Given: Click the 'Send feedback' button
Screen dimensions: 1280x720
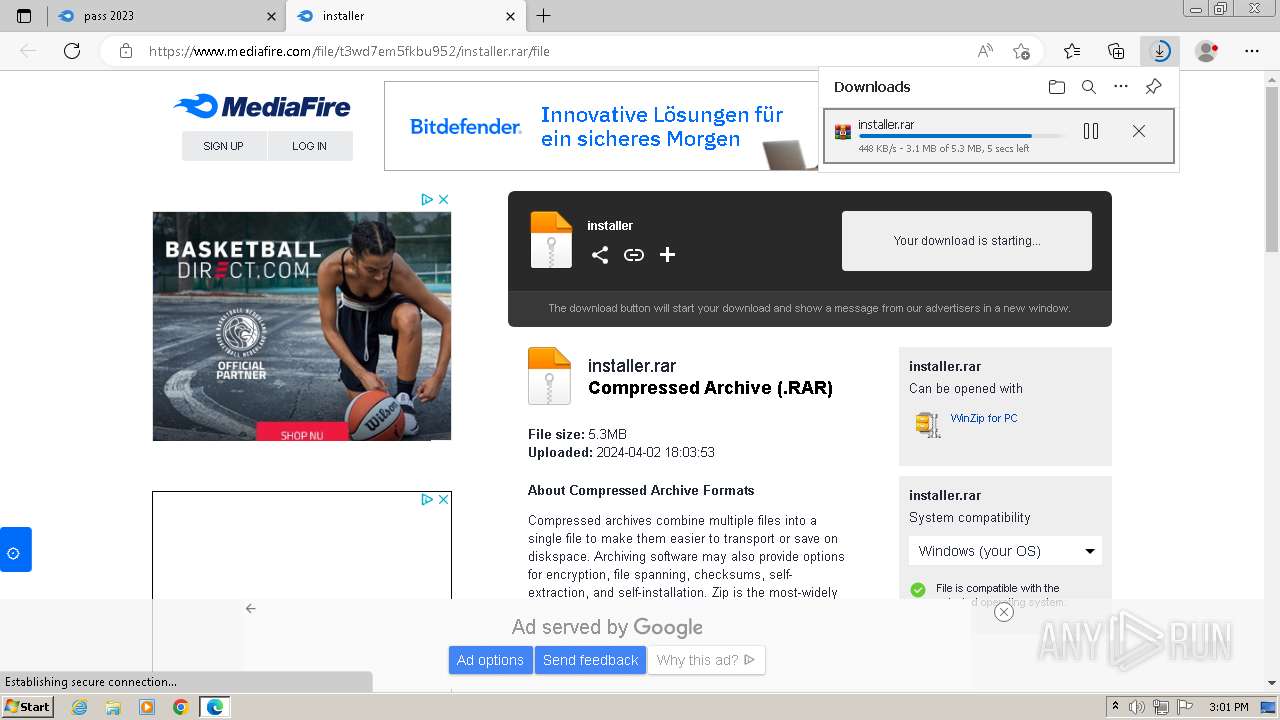Looking at the screenshot, I should click(x=590, y=660).
